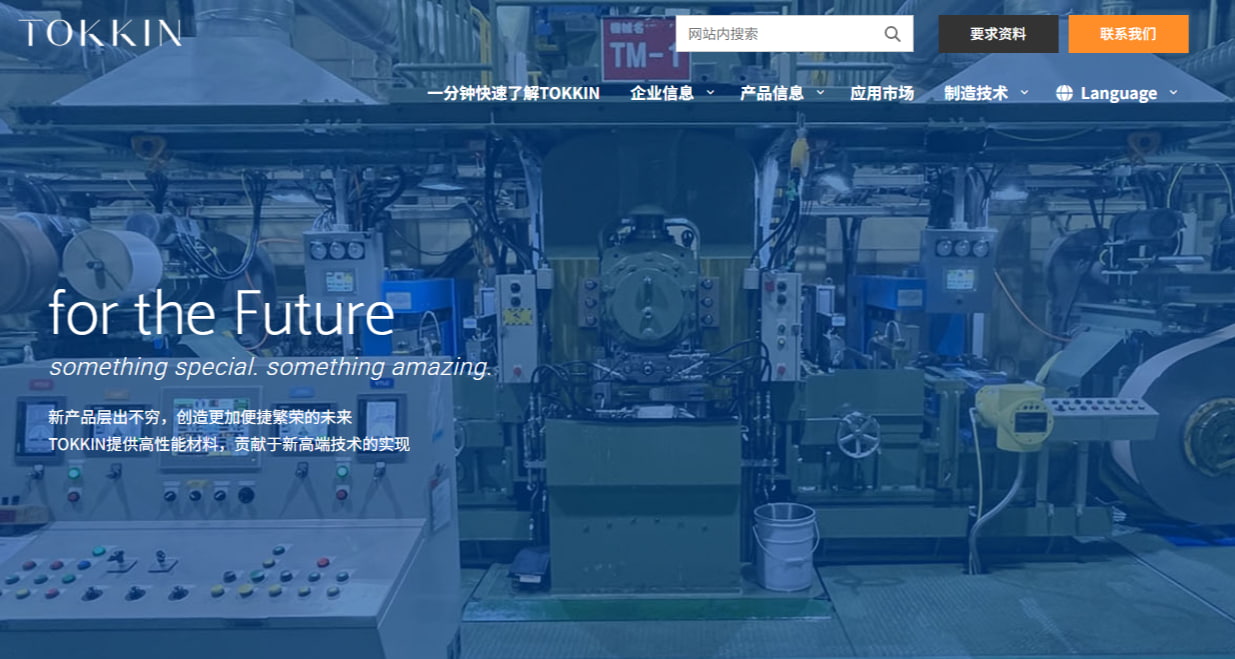Viewport: 1235px width, 659px height.
Task: Open the 企业信息 menu item
Action: [x=662, y=93]
